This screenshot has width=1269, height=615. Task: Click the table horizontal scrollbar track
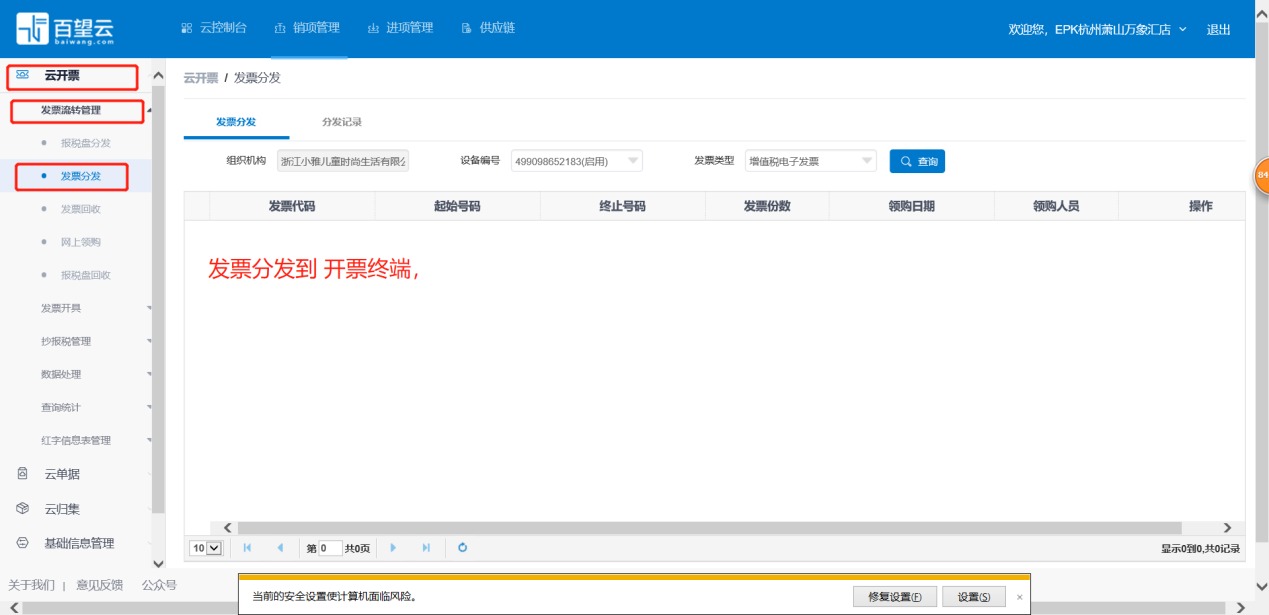click(709, 527)
